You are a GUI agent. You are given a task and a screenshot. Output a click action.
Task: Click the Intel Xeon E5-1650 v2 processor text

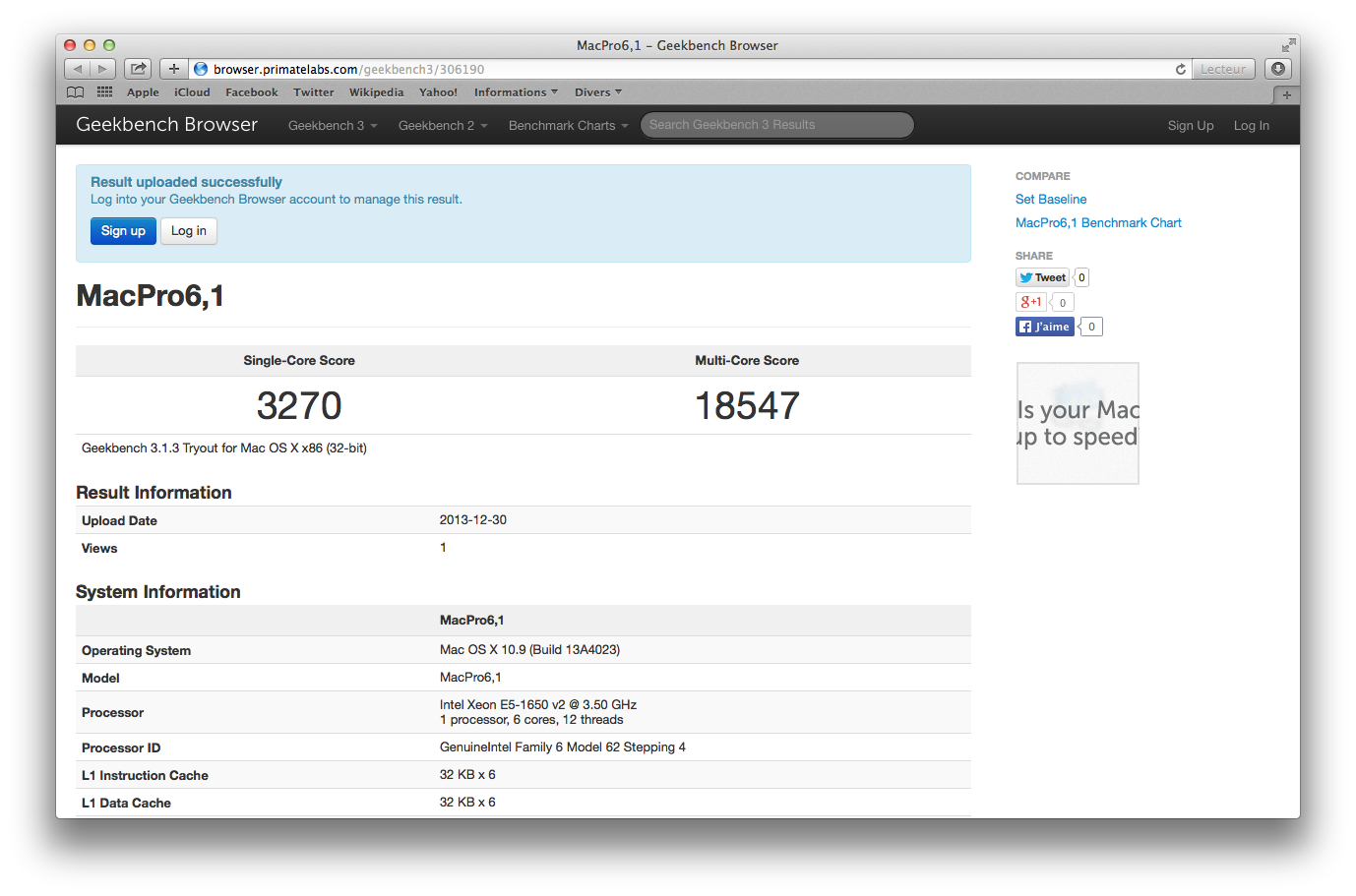[538, 704]
